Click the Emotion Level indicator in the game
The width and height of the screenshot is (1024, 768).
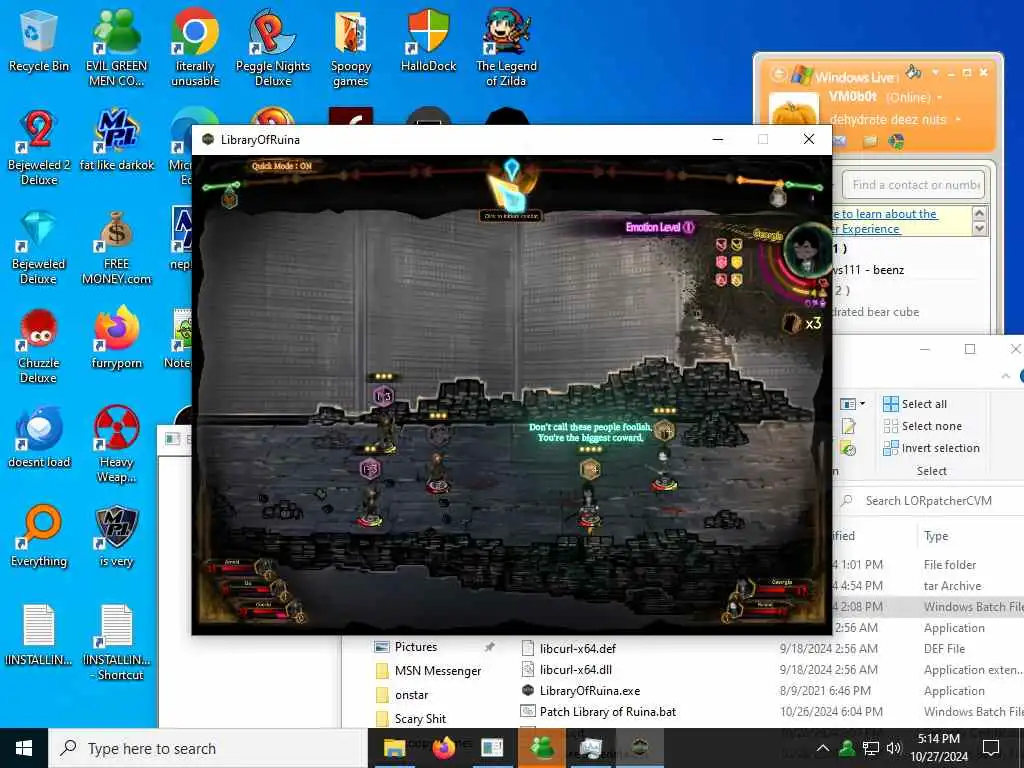tap(660, 227)
